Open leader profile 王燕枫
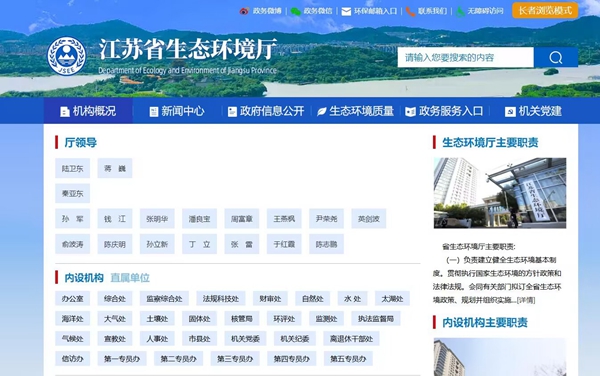The height and width of the screenshot is (376, 600). click(284, 219)
